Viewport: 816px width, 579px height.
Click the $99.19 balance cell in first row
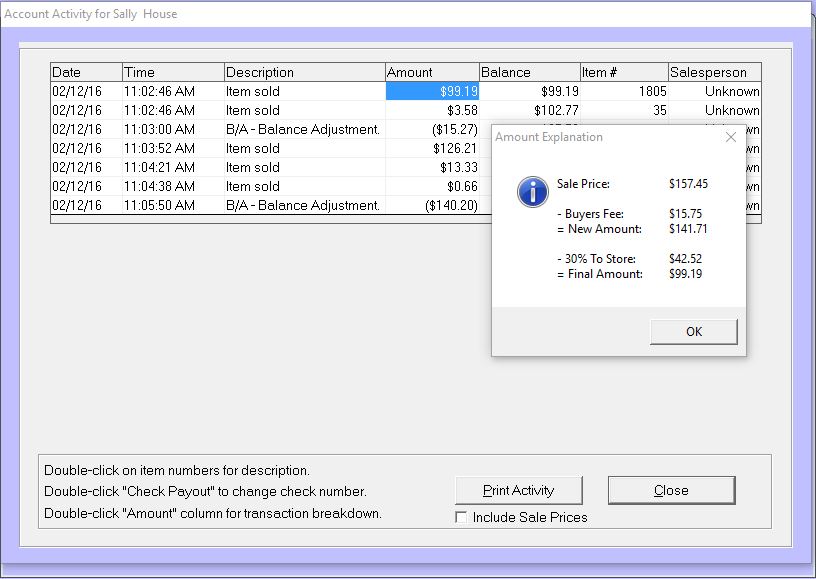(x=530, y=92)
